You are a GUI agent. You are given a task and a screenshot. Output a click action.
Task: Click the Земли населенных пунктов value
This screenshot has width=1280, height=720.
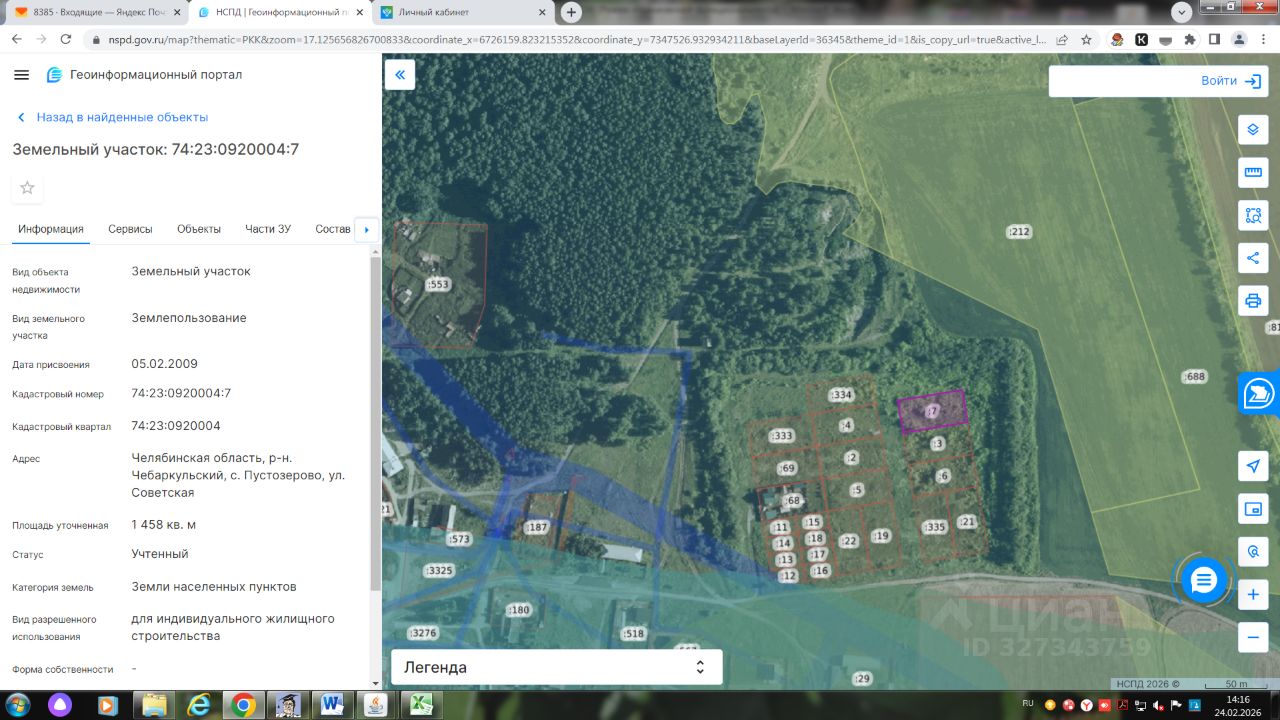[214, 587]
